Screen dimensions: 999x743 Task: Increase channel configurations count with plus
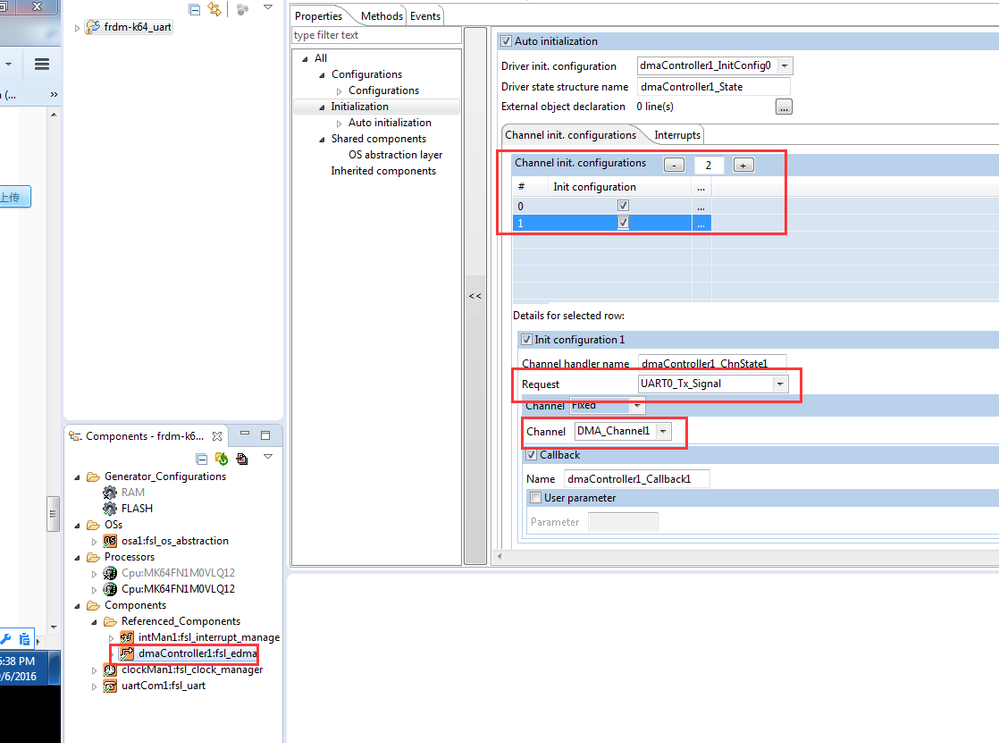pyautogui.click(x=743, y=165)
